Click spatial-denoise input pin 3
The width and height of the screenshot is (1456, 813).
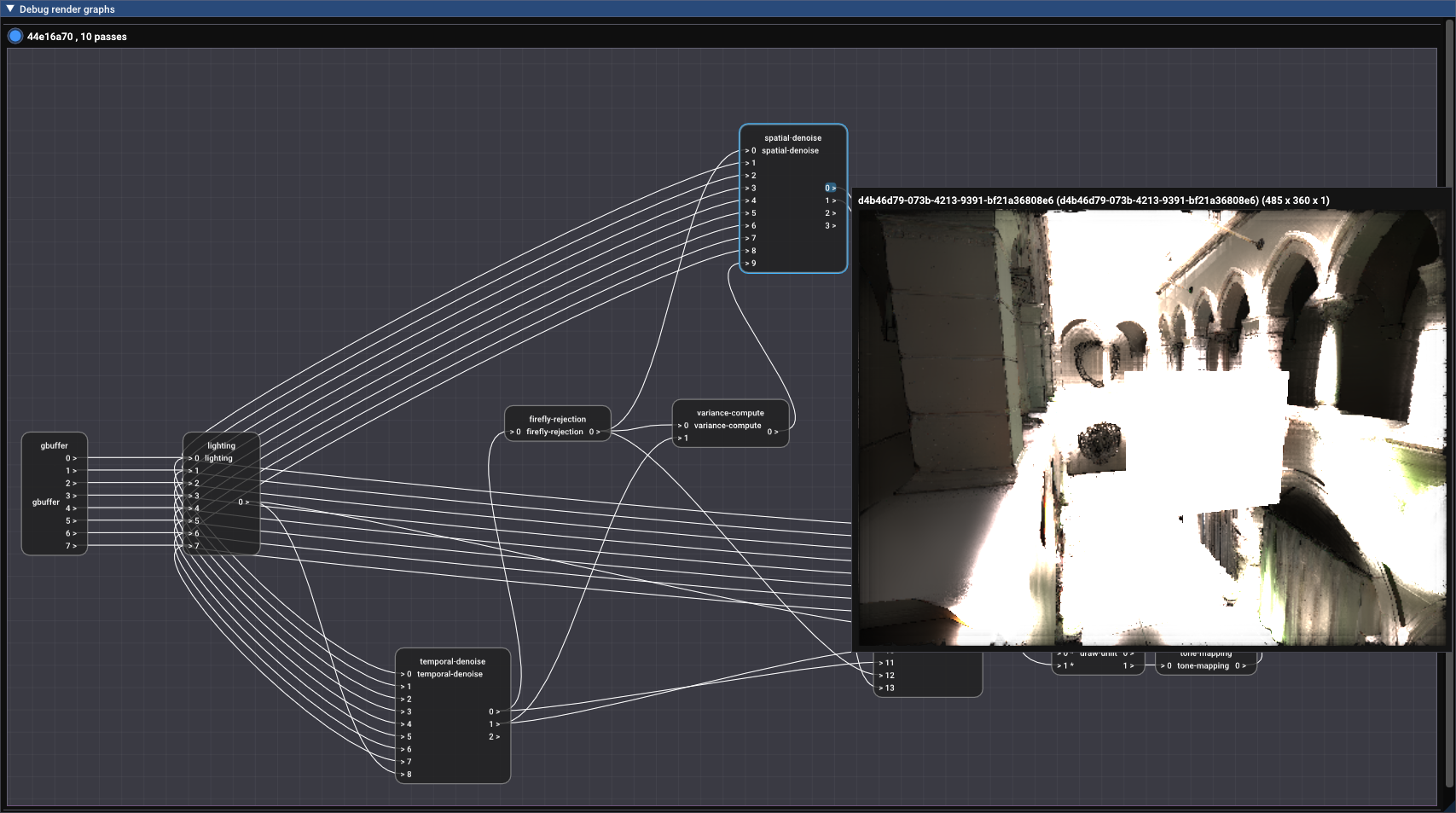point(751,188)
